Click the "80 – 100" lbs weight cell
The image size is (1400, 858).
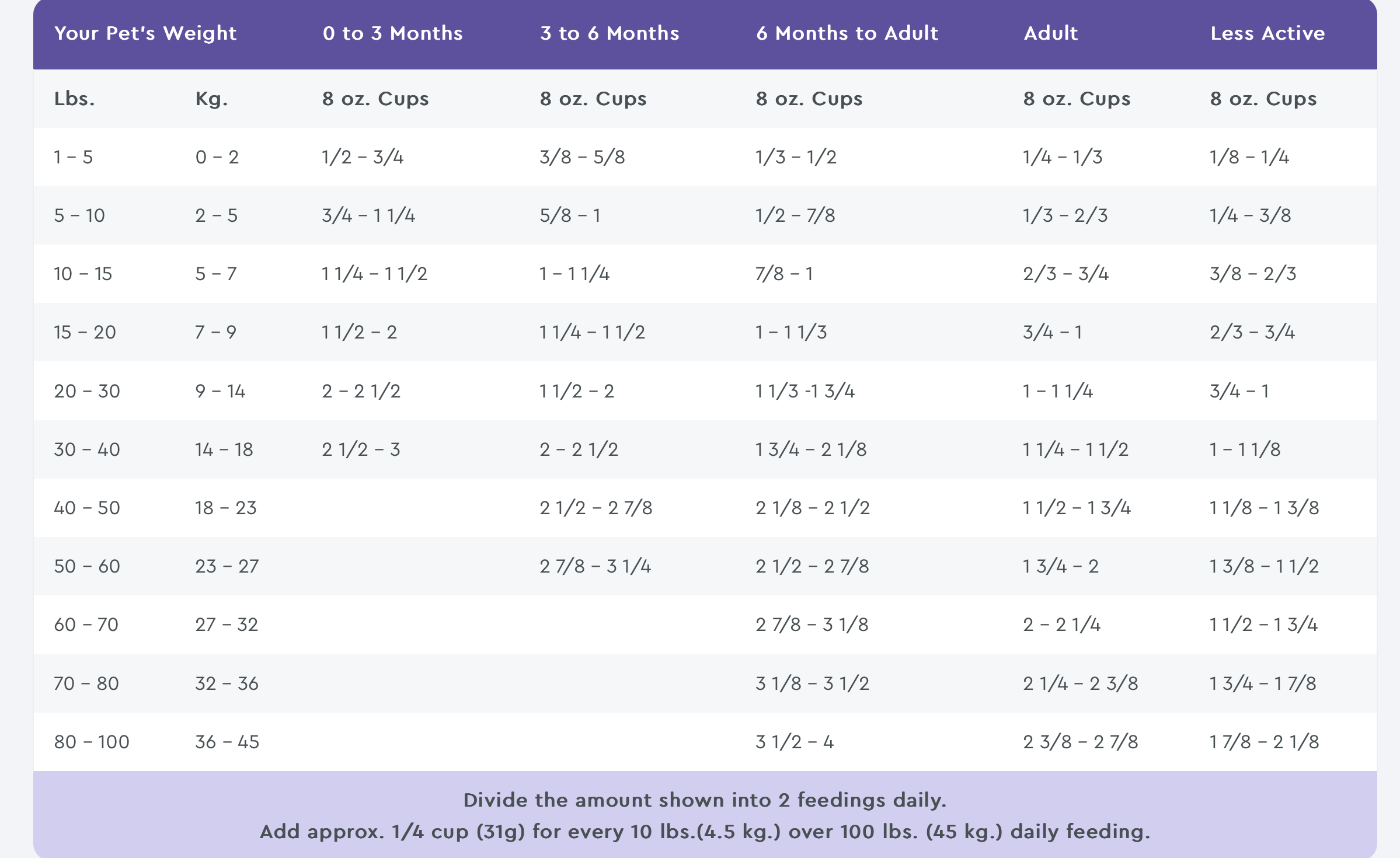click(92, 742)
